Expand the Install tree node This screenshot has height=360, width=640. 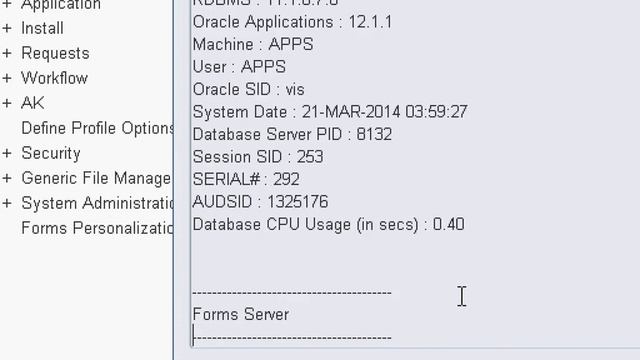point(7,28)
